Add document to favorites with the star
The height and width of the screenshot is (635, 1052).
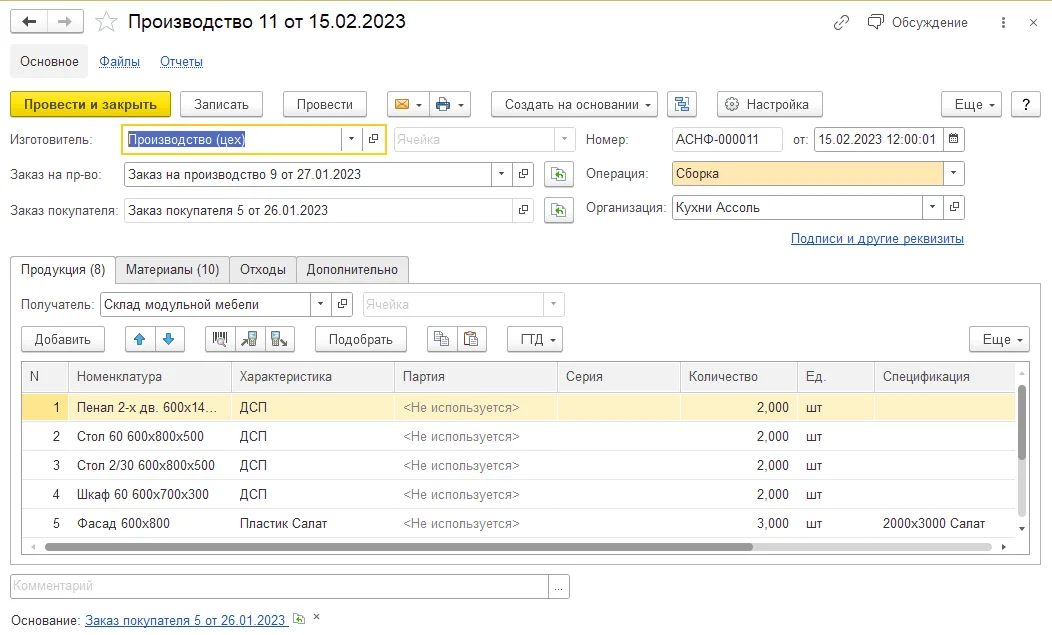tap(106, 22)
